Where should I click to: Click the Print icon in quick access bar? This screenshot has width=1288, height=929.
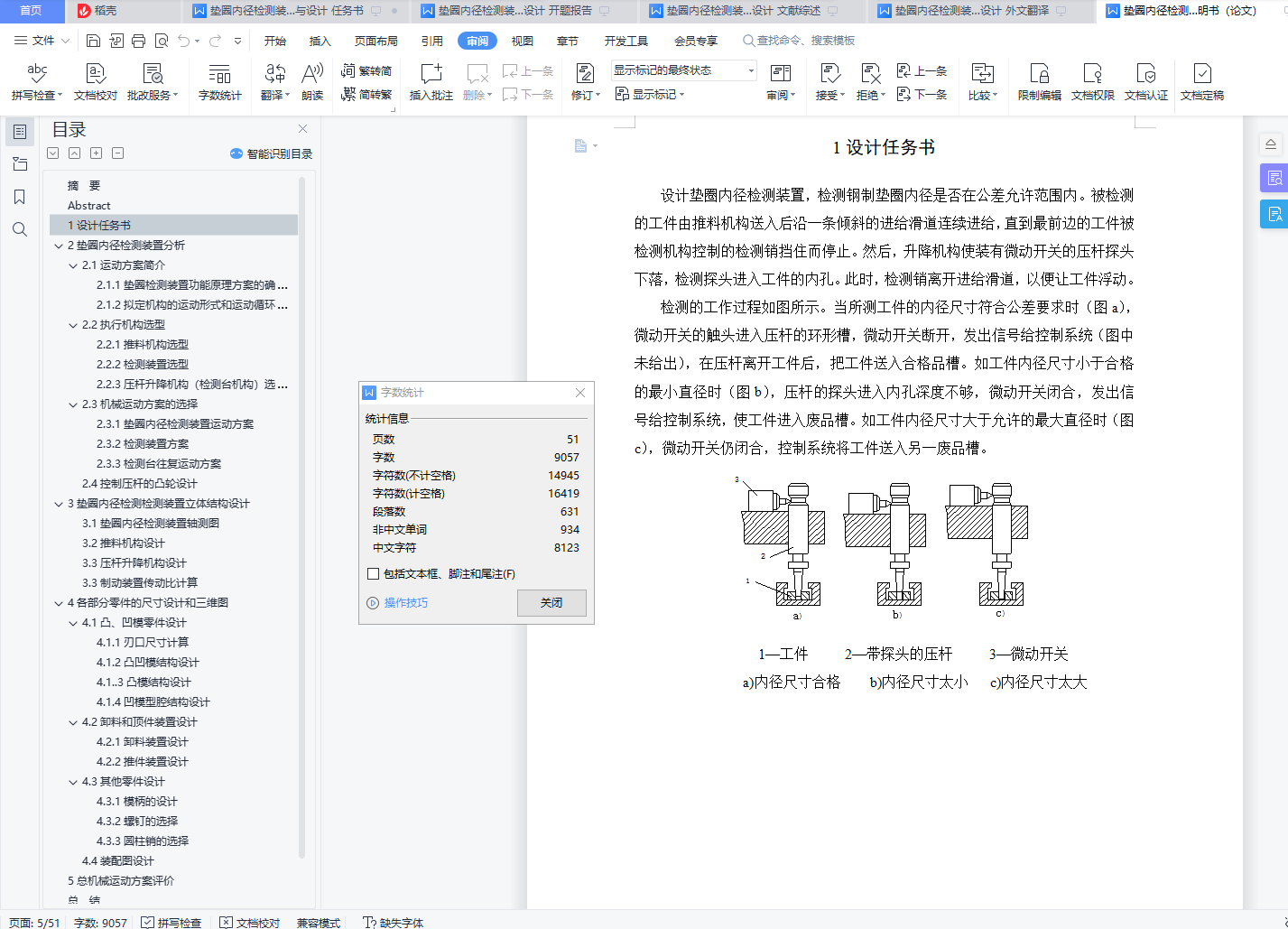pyautogui.click(x=138, y=41)
